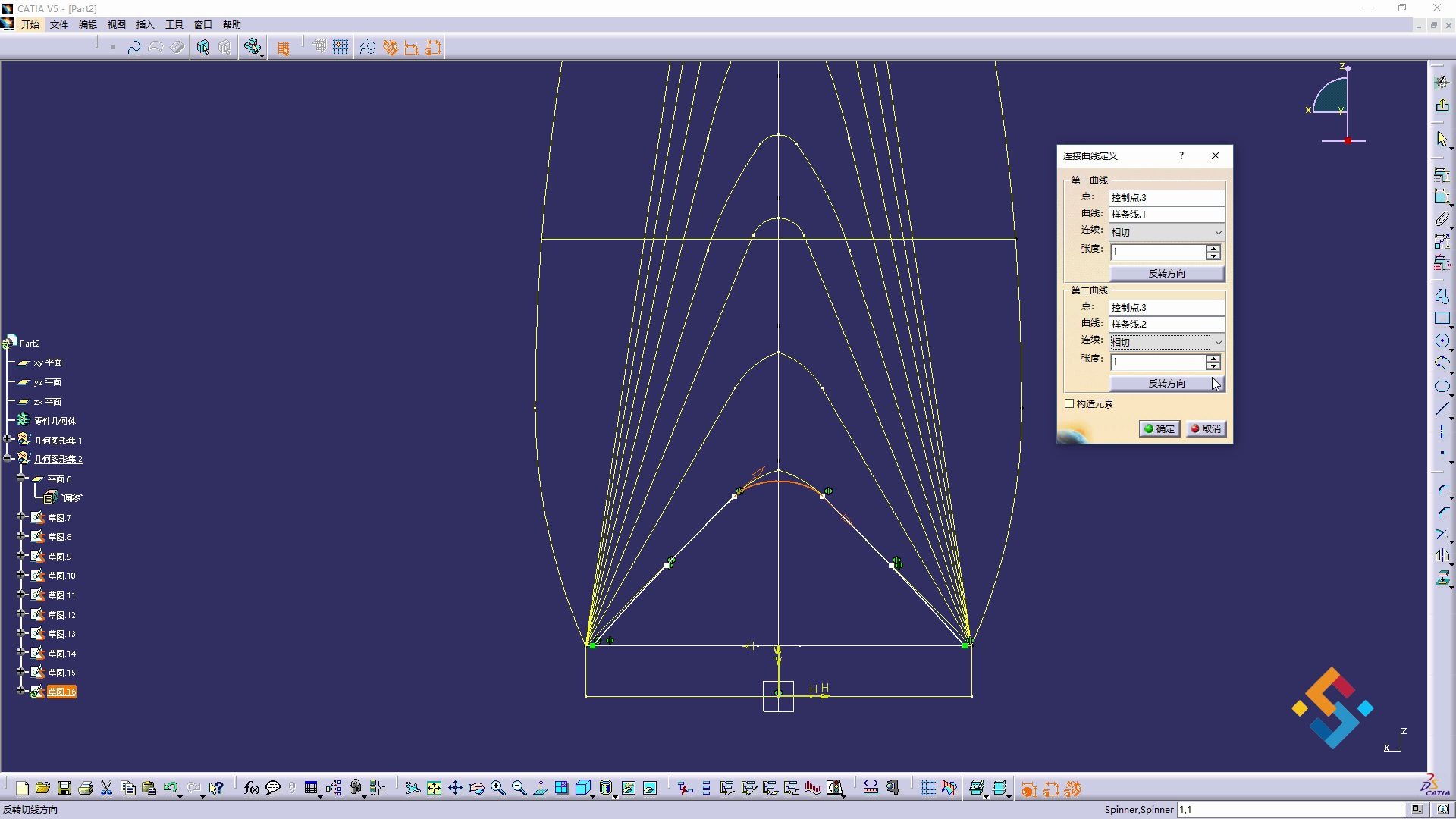Click the Formula f(x) icon

pyautogui.click(x=251, y=789)
